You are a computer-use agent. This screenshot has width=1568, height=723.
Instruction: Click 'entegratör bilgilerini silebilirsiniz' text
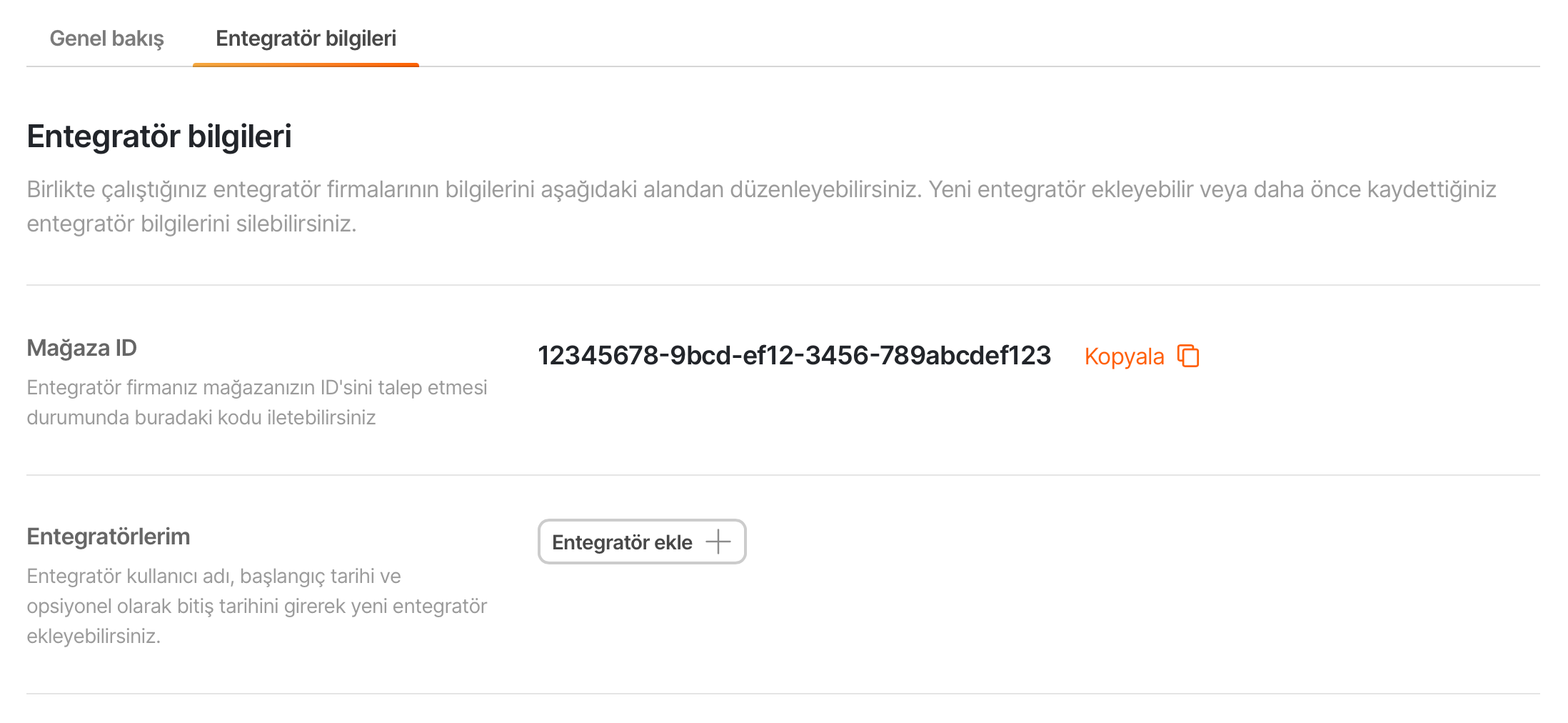(x=191, y=224)
